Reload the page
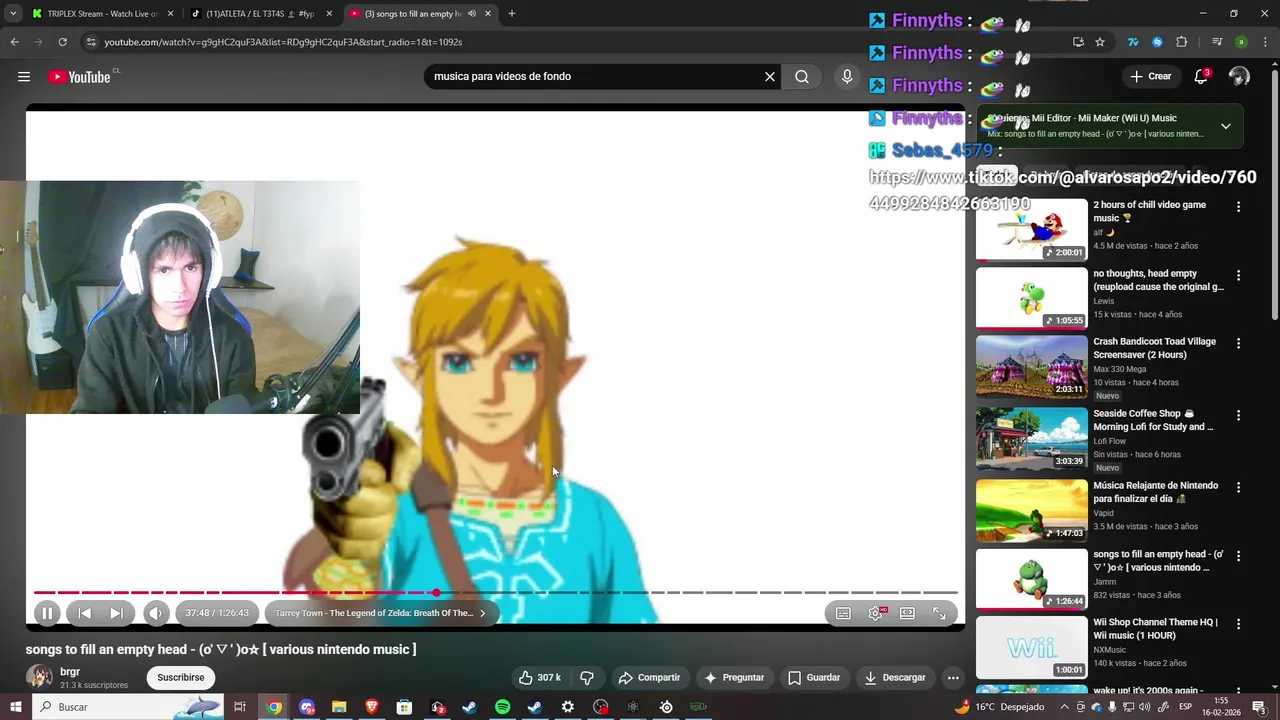 62,42
